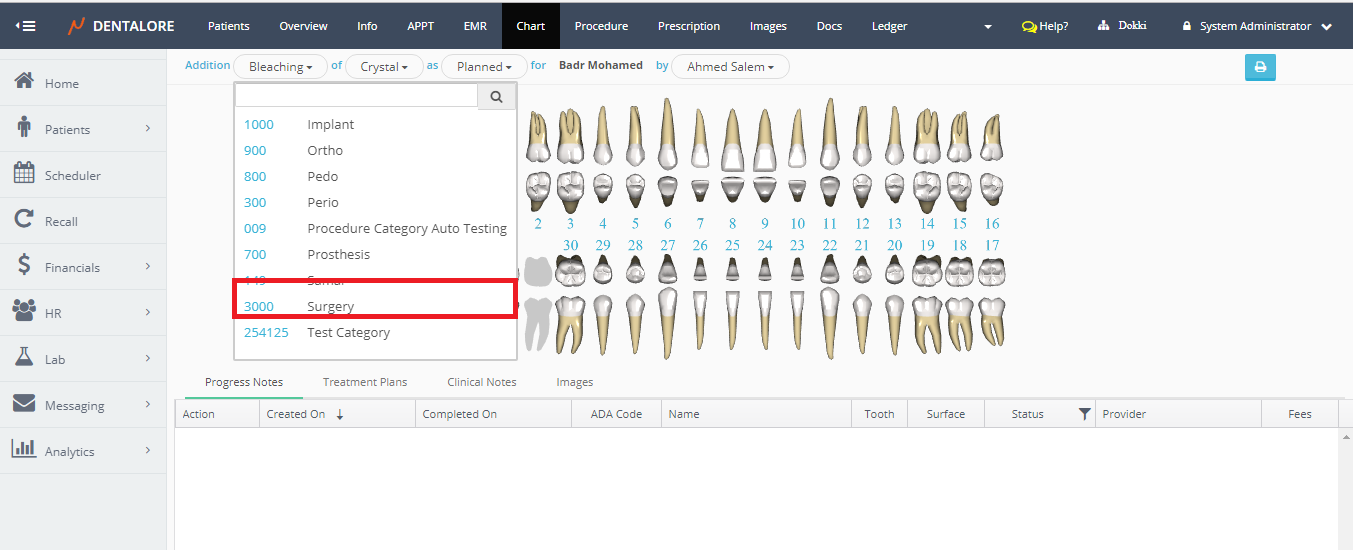This screenshot has width=1353, height=550.
Task: Open Lab flask icon in sidebar
Action: coord(25,358)
